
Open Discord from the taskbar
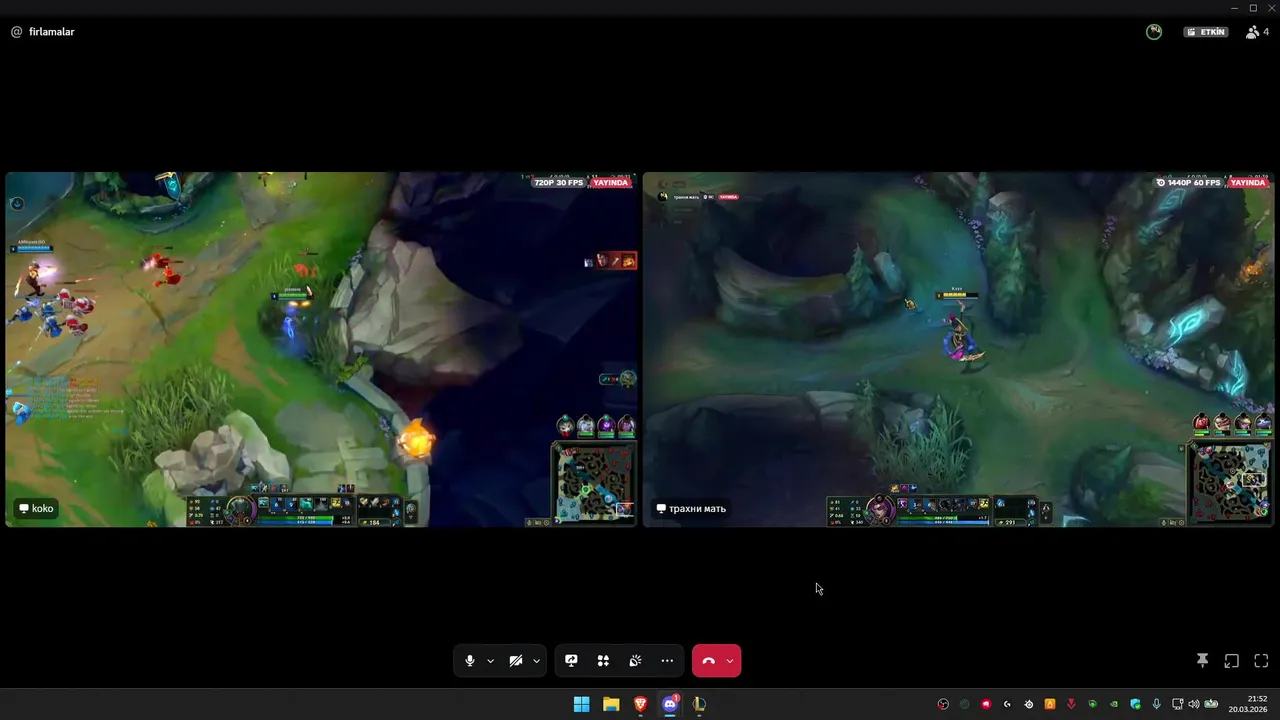(670, 704)
